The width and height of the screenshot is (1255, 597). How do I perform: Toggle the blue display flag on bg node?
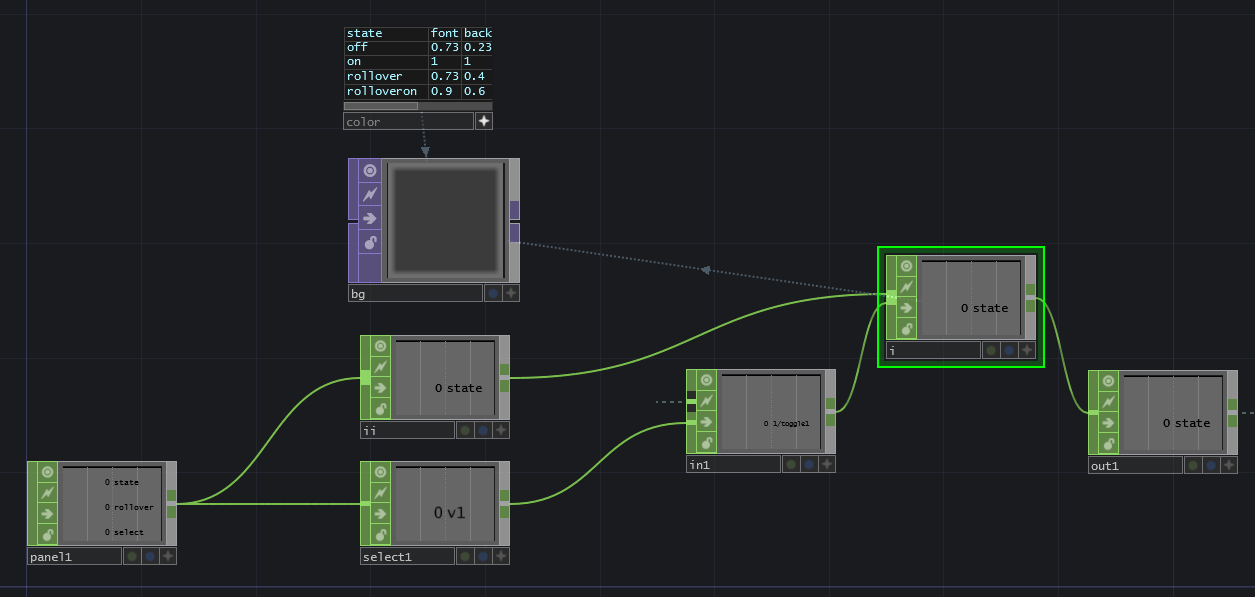pos(493,293)
